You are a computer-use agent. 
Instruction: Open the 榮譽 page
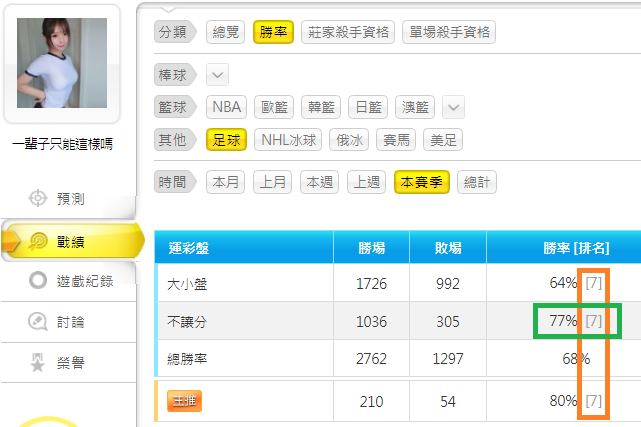(x=68, y=362)
